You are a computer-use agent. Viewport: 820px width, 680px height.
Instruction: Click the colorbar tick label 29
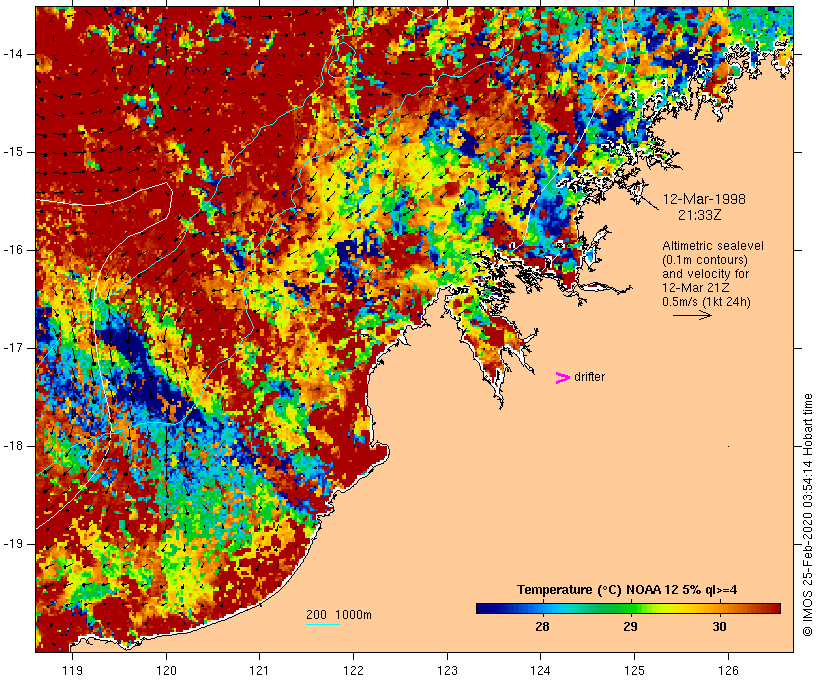click(630, 626)
